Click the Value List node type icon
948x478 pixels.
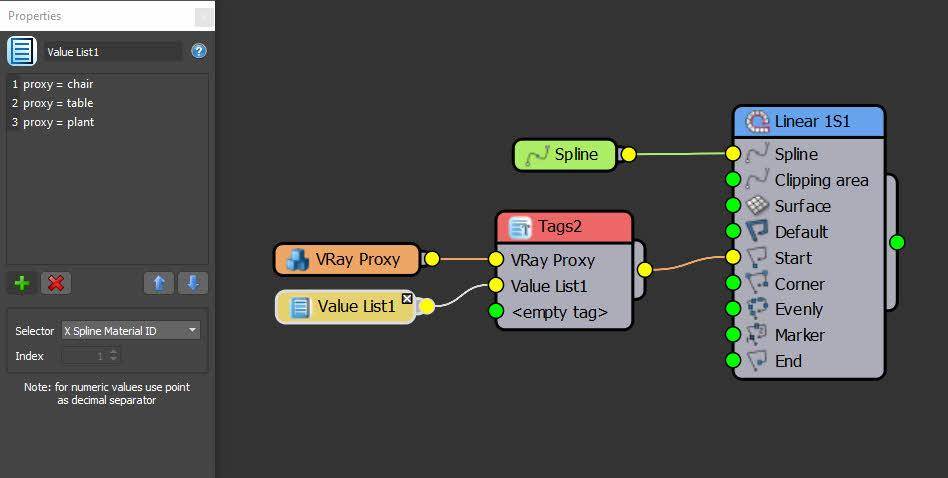point(22,51)
